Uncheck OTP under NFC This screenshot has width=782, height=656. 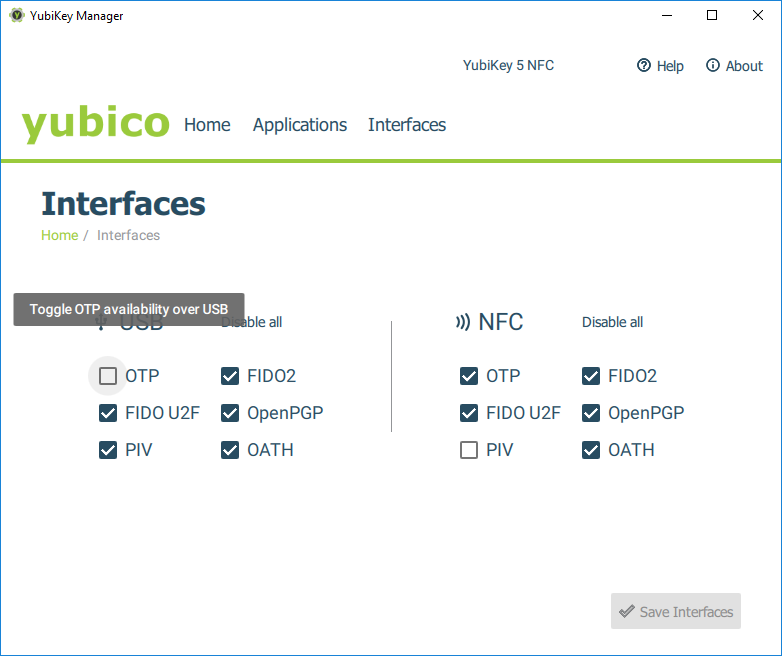(x=469, y=376)
